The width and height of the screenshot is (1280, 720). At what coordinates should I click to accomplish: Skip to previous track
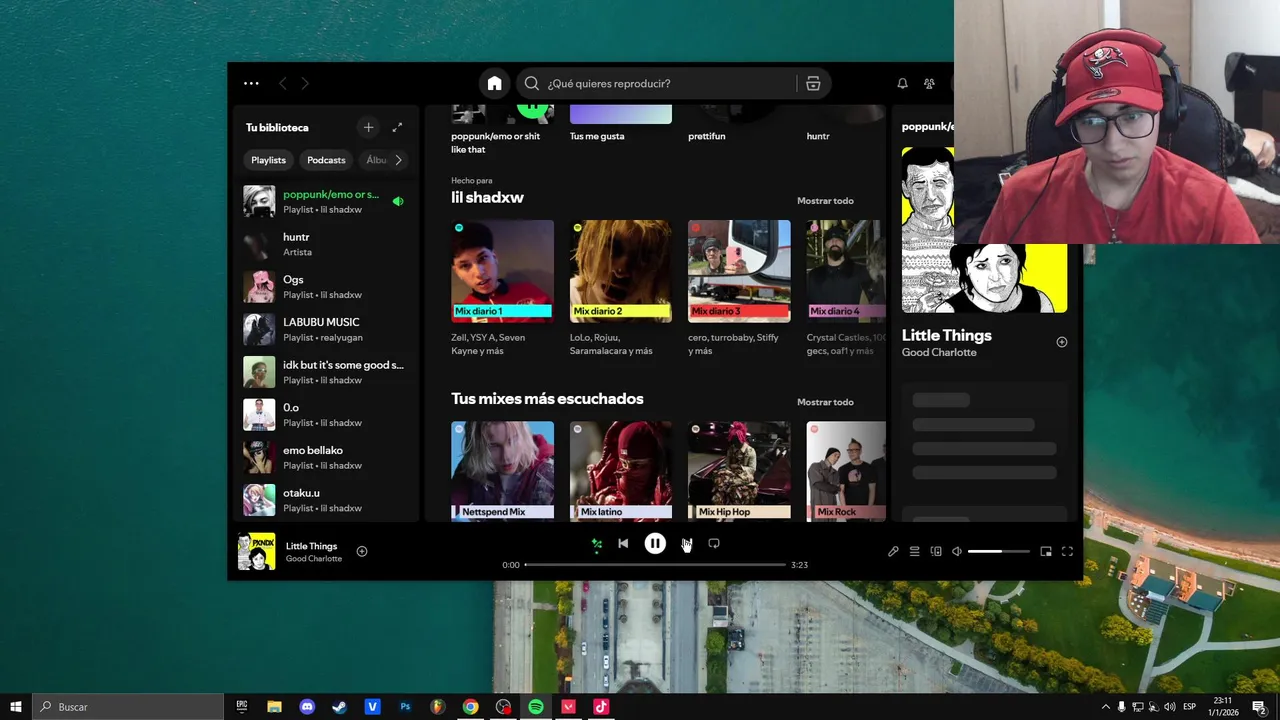tap(623, 544)
